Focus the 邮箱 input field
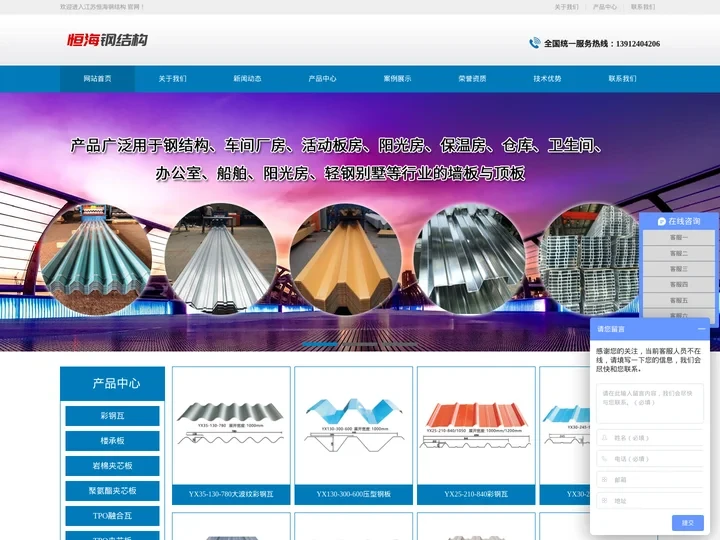This screenshot has width=720, height=540. [x=650, y=479]
